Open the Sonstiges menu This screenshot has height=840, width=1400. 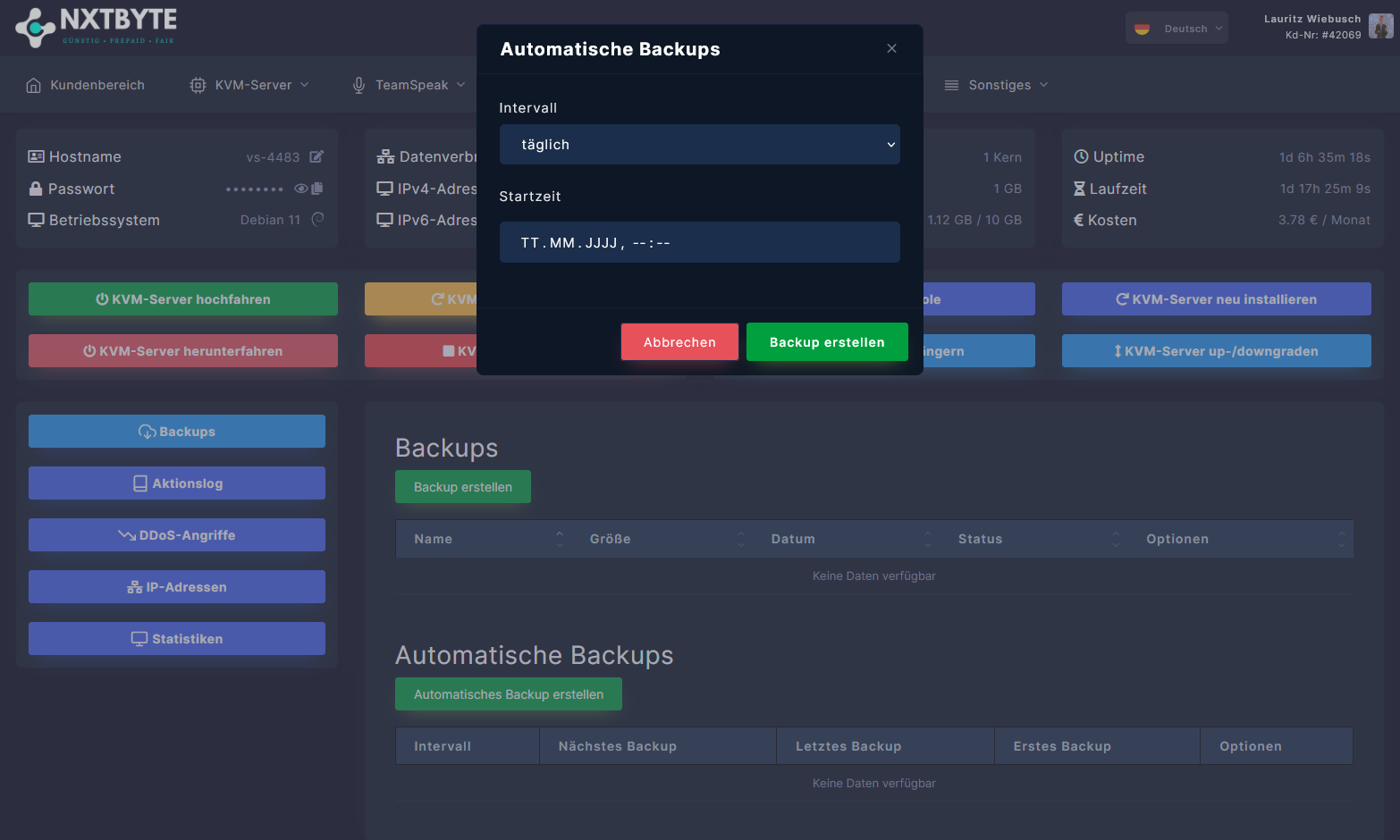point(997,85)
